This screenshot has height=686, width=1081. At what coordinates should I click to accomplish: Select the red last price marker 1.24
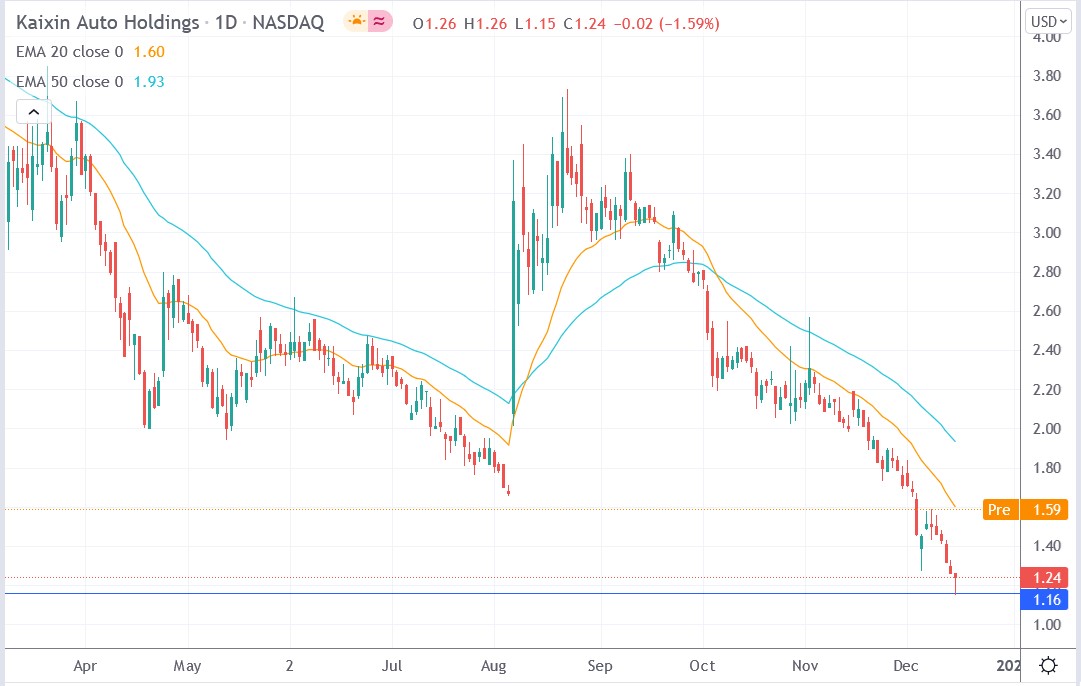tap(1044, 577)
